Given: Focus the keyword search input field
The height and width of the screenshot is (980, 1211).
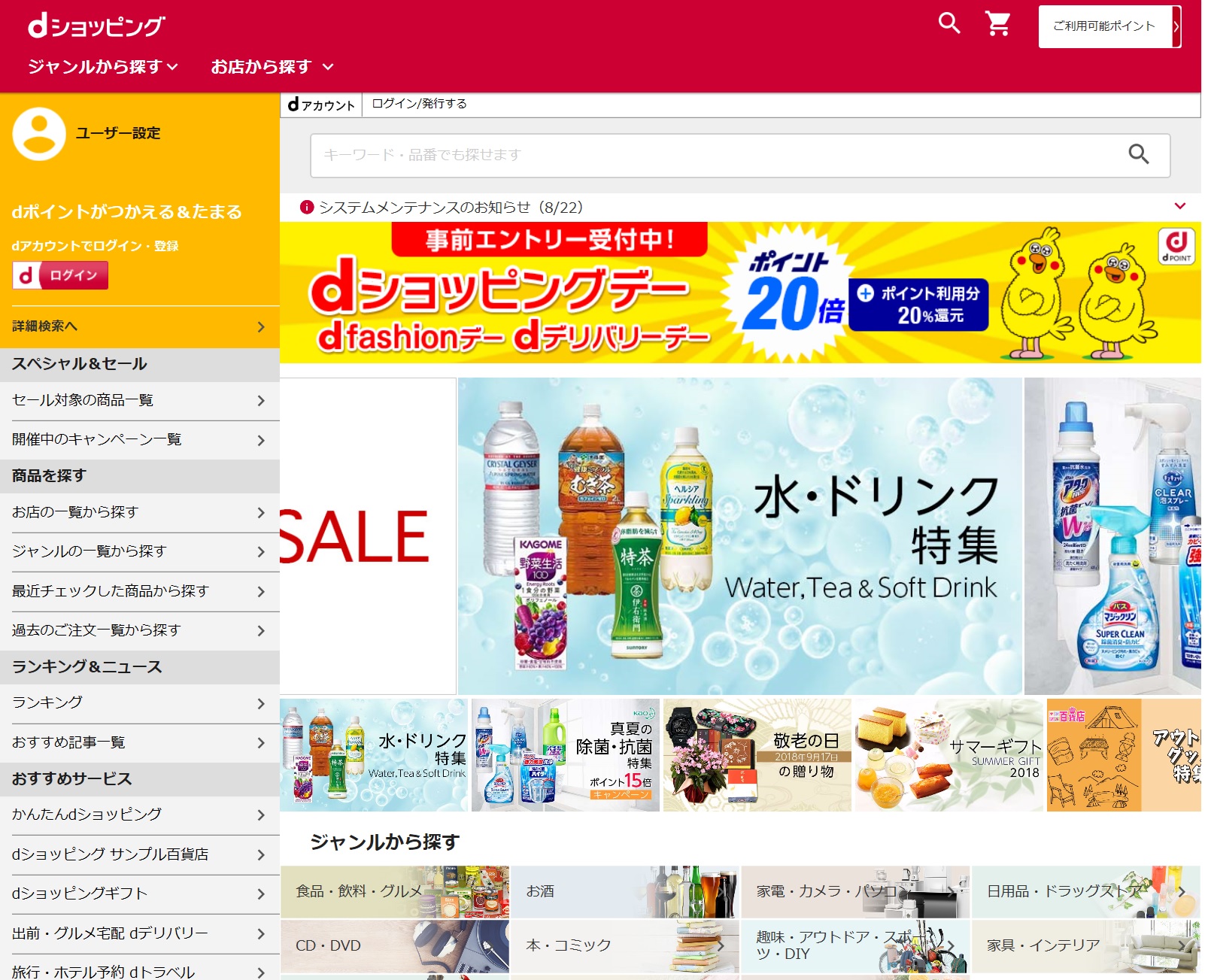Looking at the screenshot, I should coord(715,155).
